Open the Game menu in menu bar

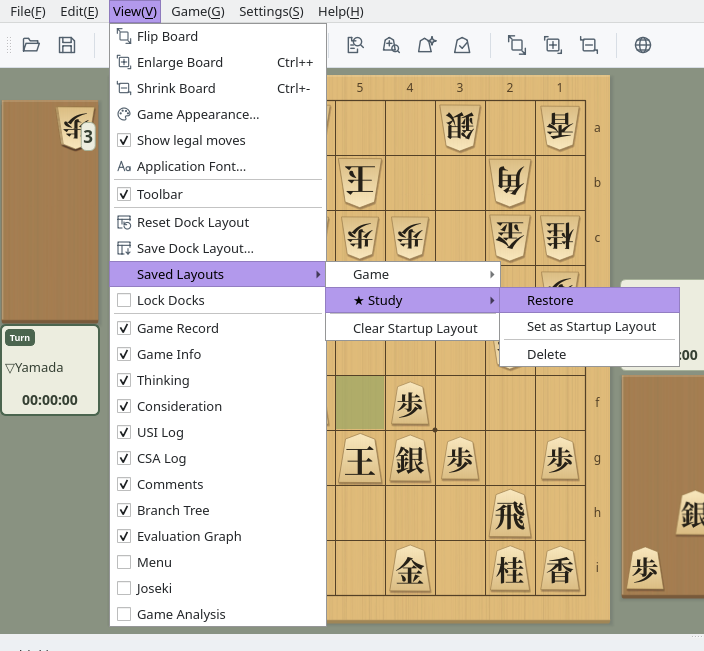198,12
